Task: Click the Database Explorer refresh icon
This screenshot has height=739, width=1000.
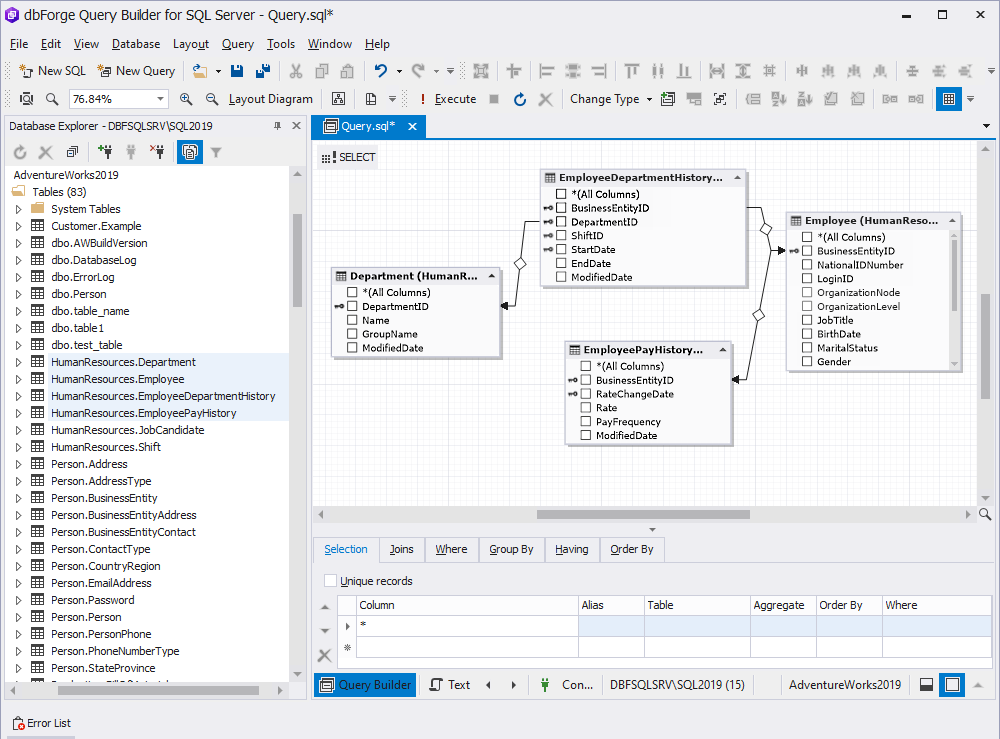Action: click(x=20, y=152)
